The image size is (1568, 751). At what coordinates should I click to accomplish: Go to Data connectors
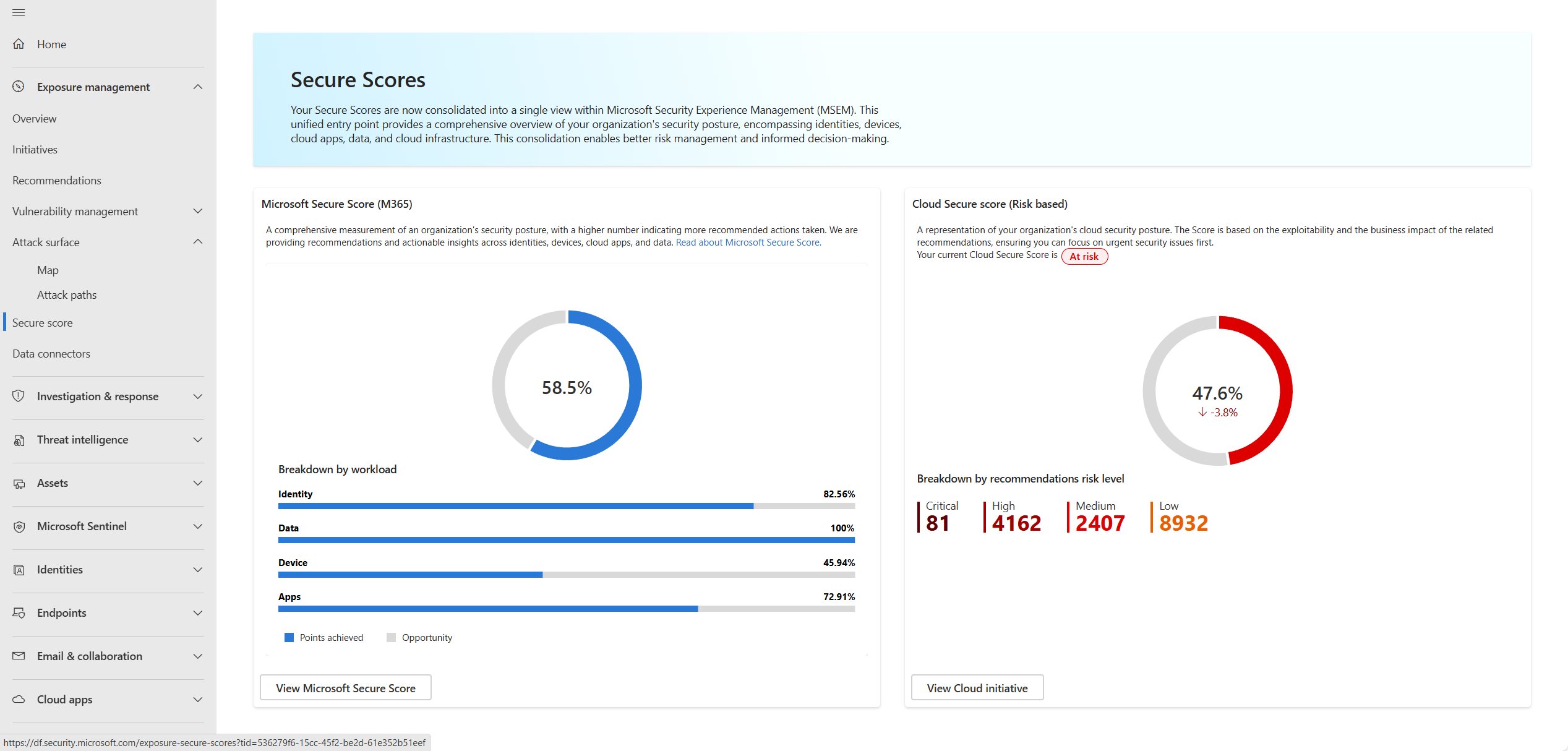[51, 353]
